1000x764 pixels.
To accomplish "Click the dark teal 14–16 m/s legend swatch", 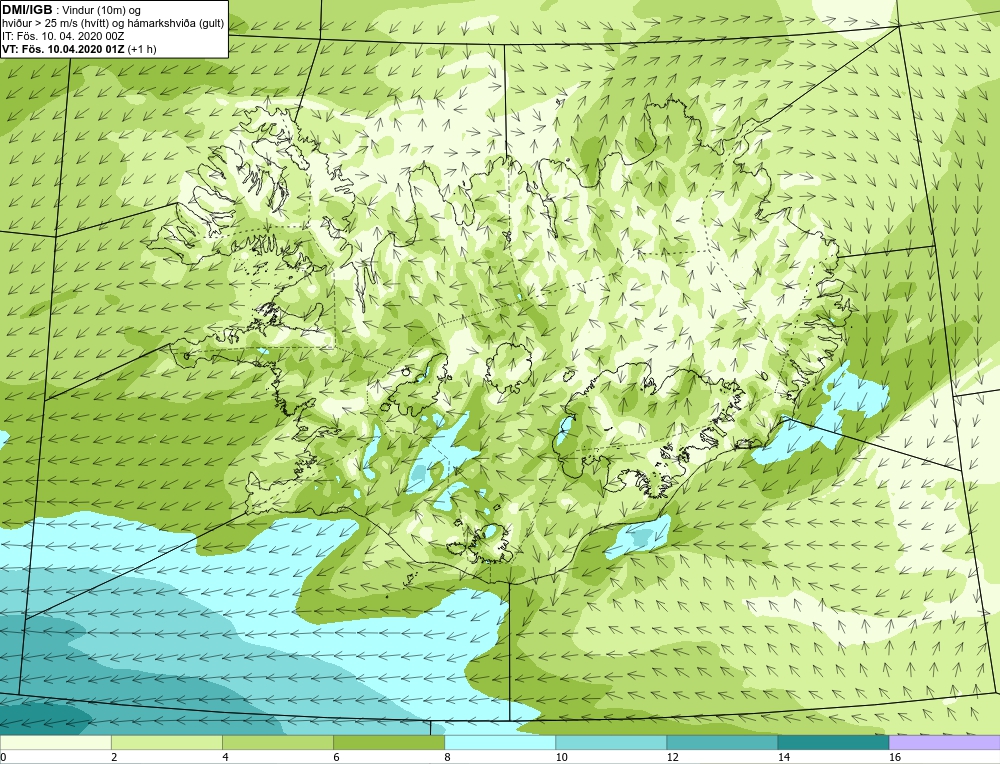I will pyautogui.click(x=833, y=743).
